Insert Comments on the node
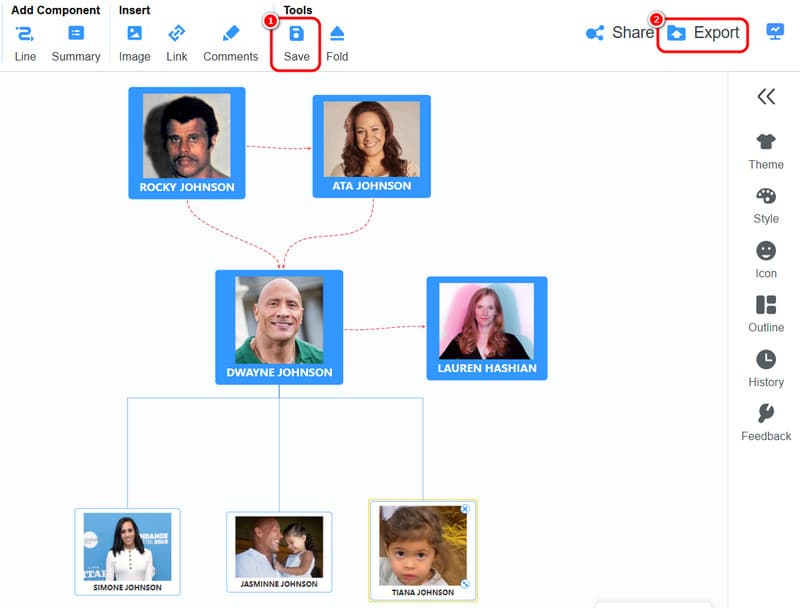 point(231,44)
